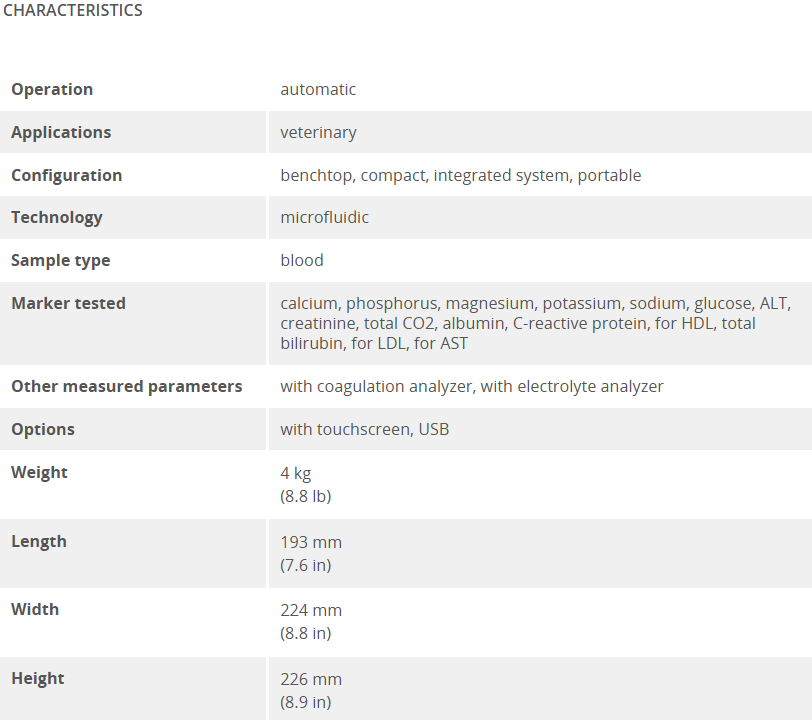
Task: Select the benchtop, compact configuration text
Action: click(x=460, y=175)
